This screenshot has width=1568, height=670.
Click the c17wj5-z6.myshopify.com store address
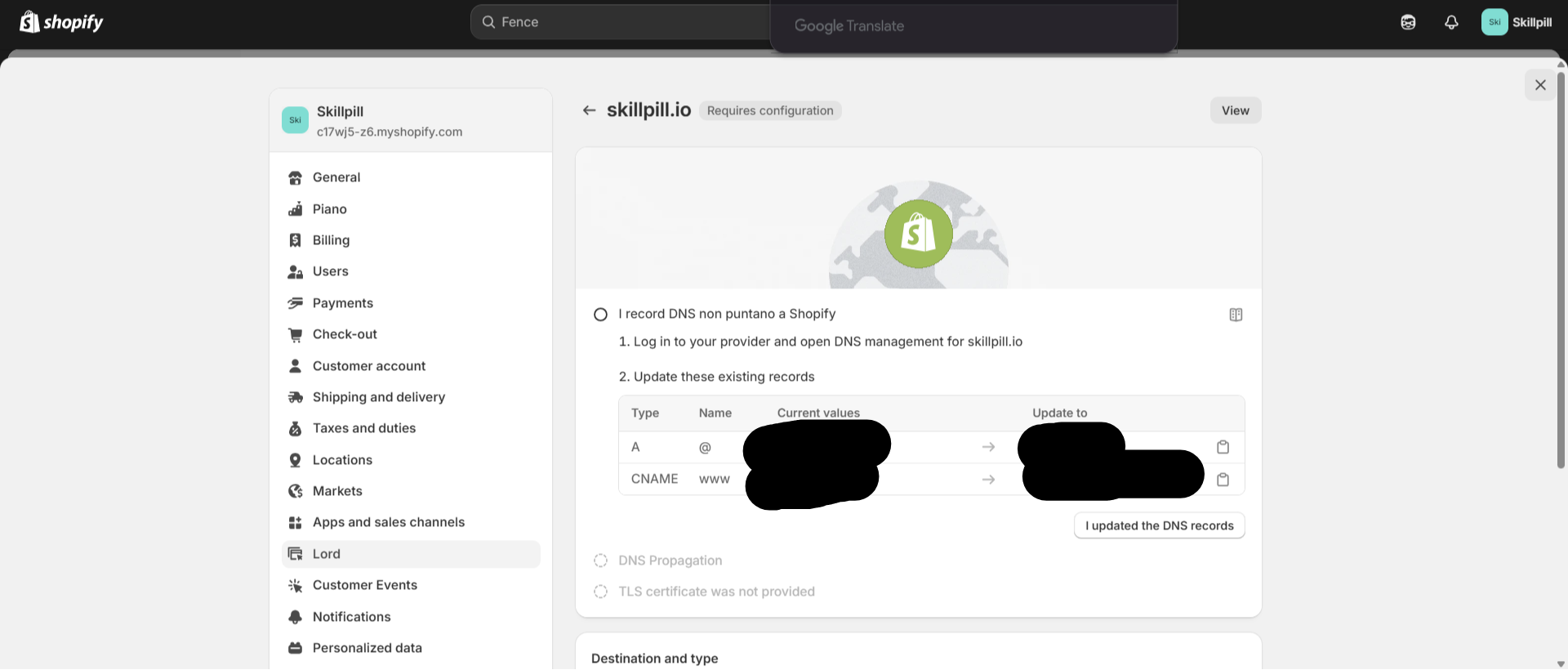[x=390, y=132]
